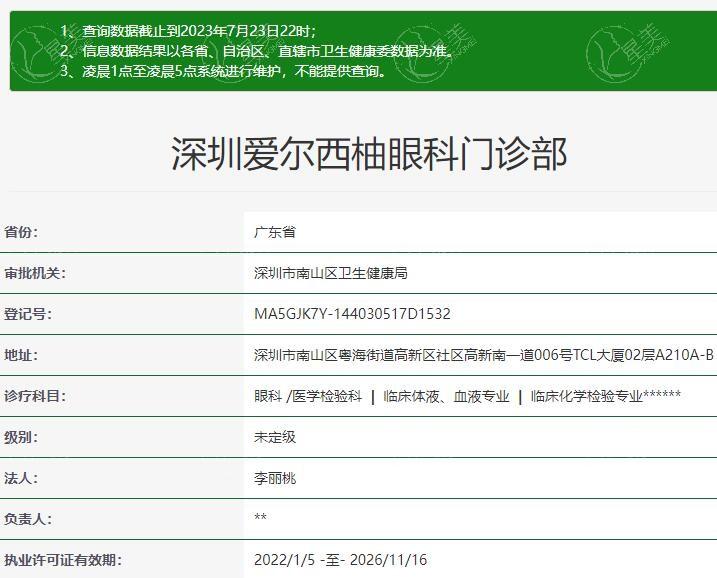717x578 pixels.
Task: Click the 临床化学检验专业 text
Action: pos(587,396)
